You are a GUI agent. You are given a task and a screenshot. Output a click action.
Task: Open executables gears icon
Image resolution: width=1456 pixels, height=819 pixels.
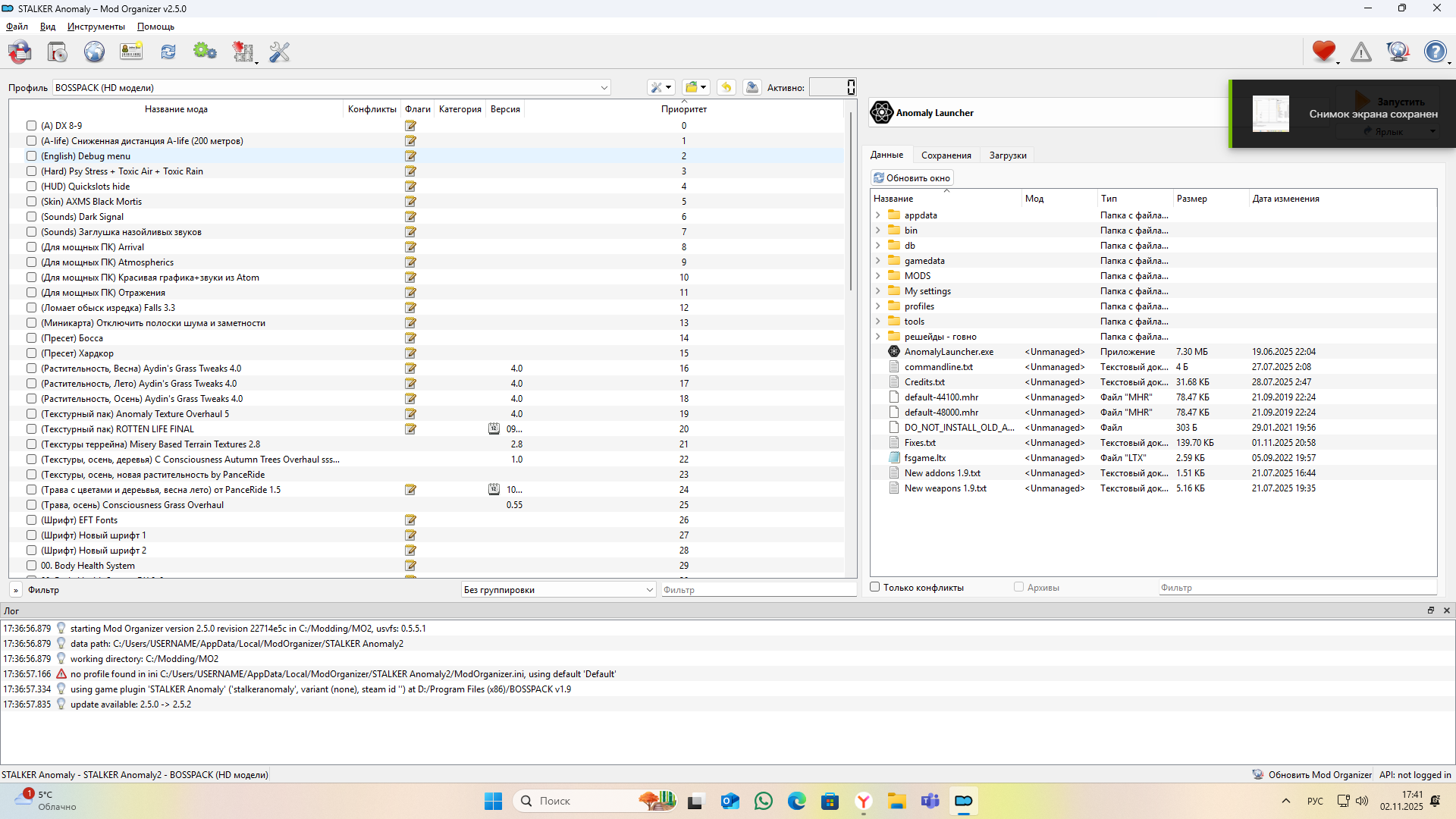coord(205,52)
